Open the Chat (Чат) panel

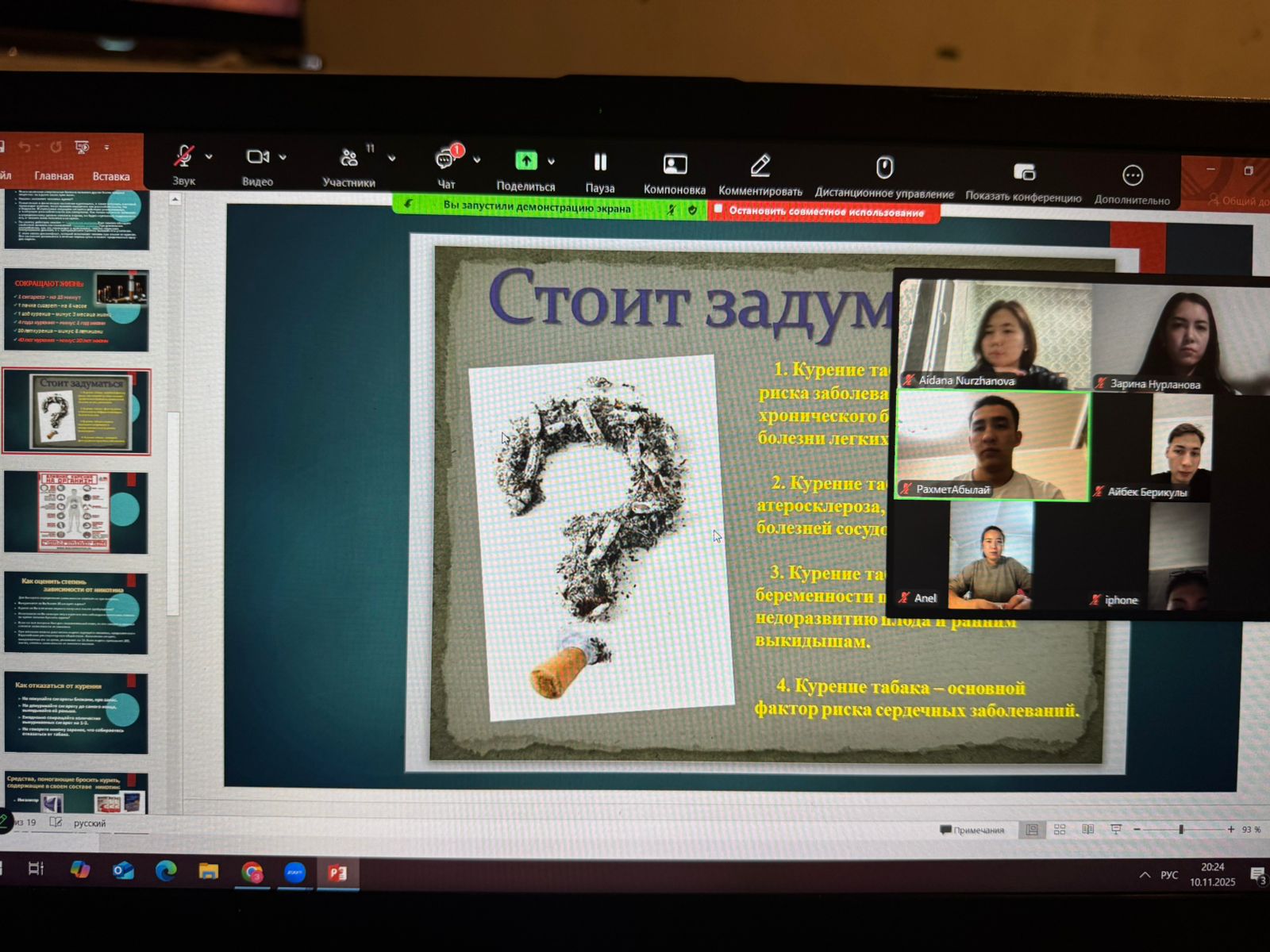tap(445, 161)
